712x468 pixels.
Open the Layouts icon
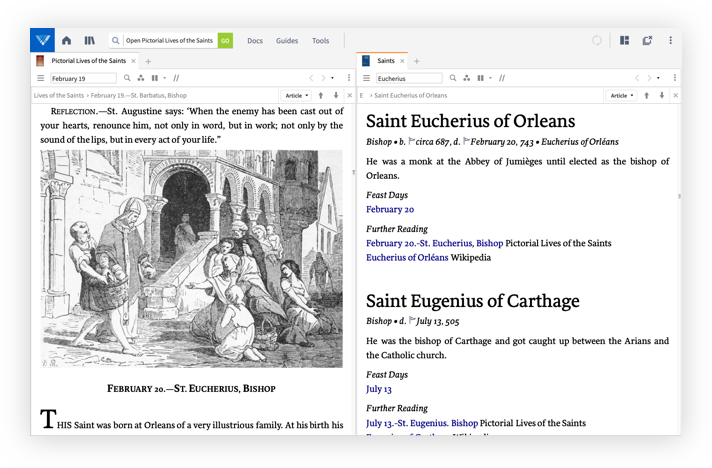[x=625, y=40]
